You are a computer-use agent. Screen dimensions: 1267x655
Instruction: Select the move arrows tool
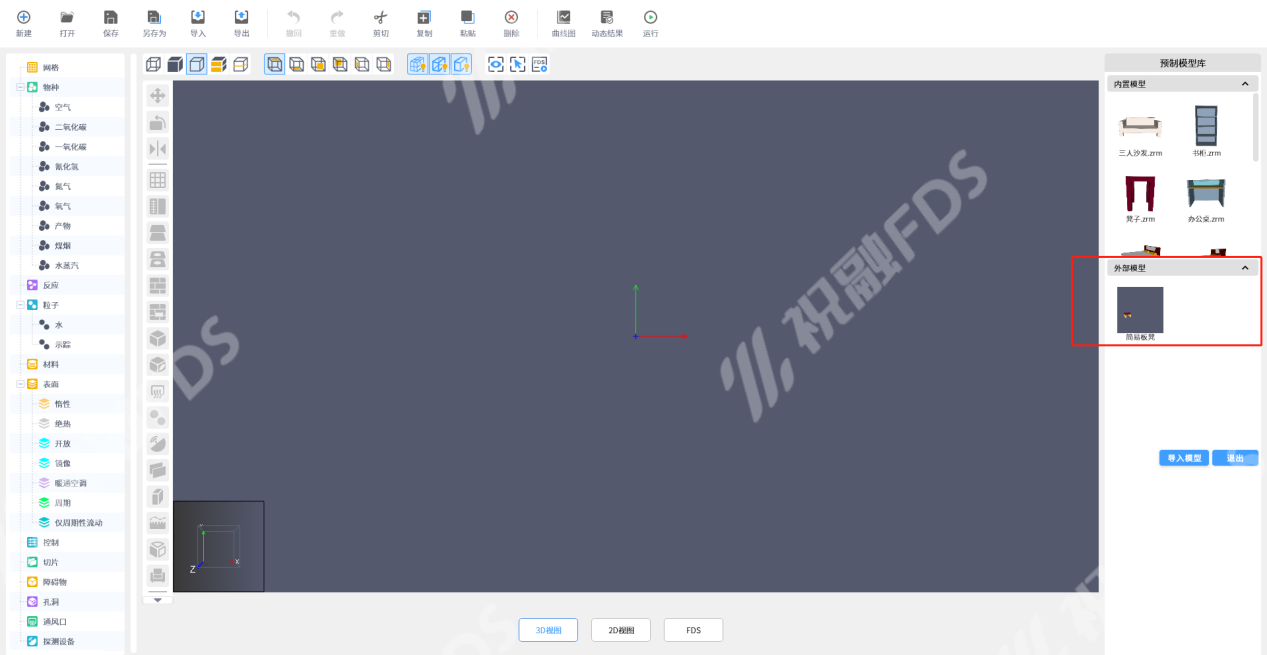click(157, 96)
